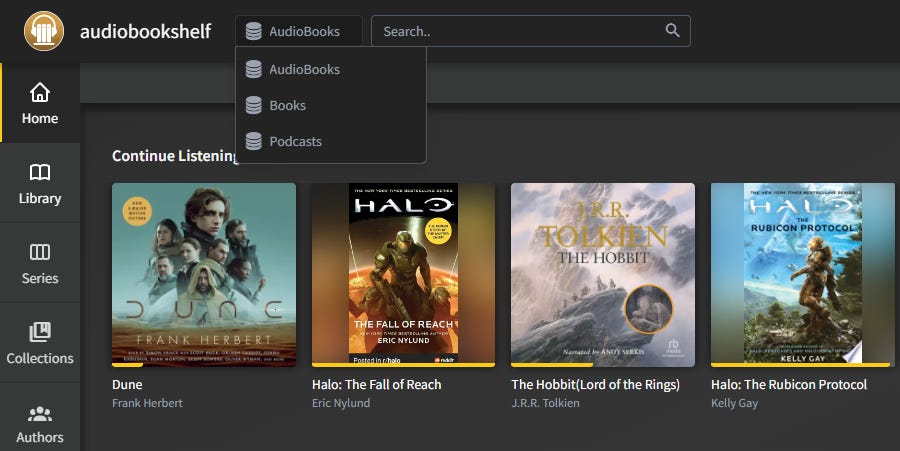Image resolution: width=900 pixels, height=451 pixels.
Task: Click Halo Fall of Reach progress bar
Action: [403, 365]
